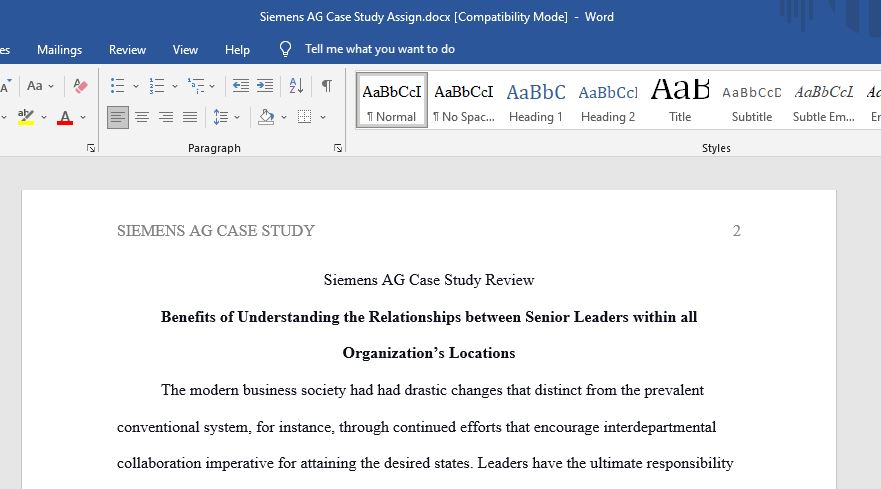
Task: Apply multilevel list formatting
Action: pyautogui.click(x=196, y=86)
